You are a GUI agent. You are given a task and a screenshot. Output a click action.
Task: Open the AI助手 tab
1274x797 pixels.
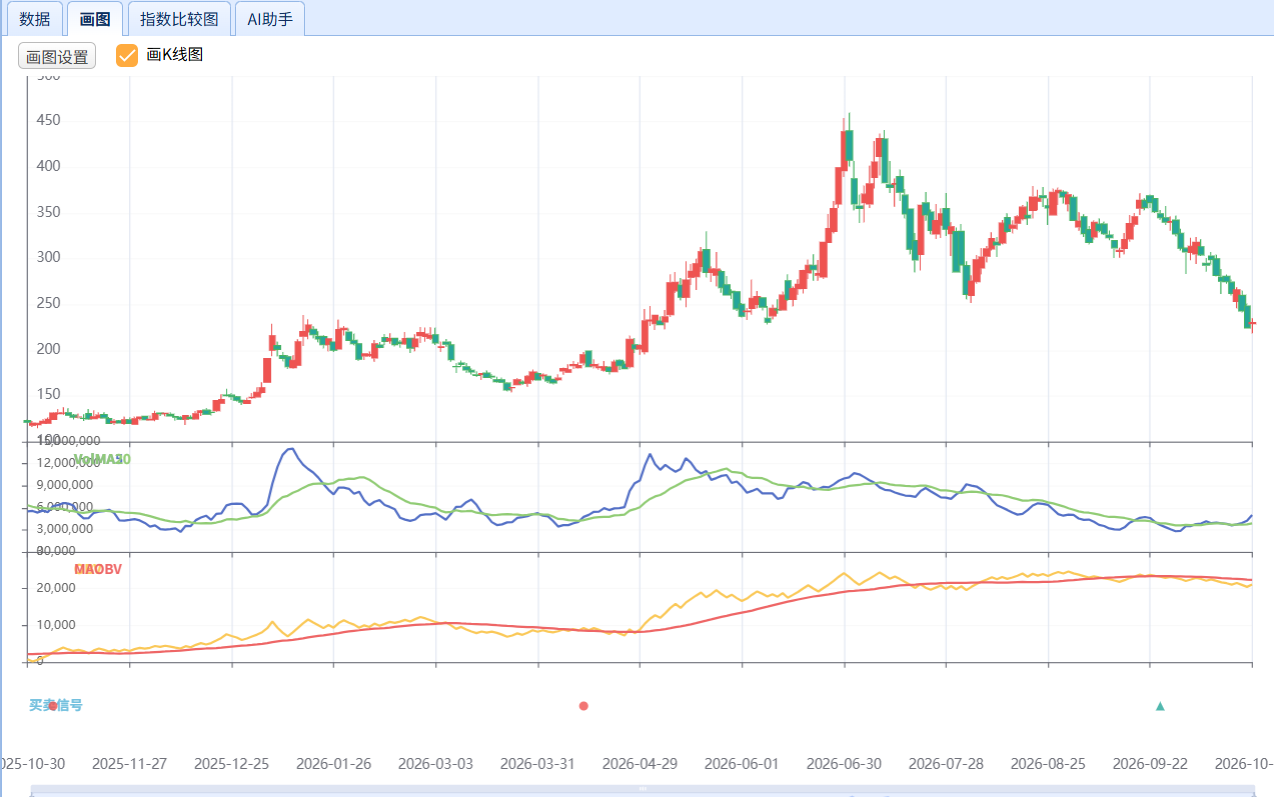coord(270,19)
